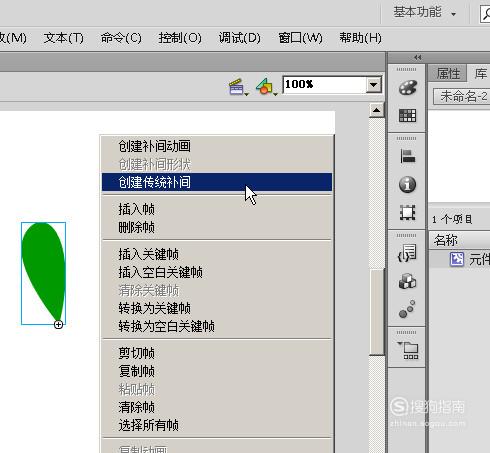Choose 创建补间动画 from context menu
Image resolution: width=490 pixels, height=453 pixels.
tap(217, 146)
